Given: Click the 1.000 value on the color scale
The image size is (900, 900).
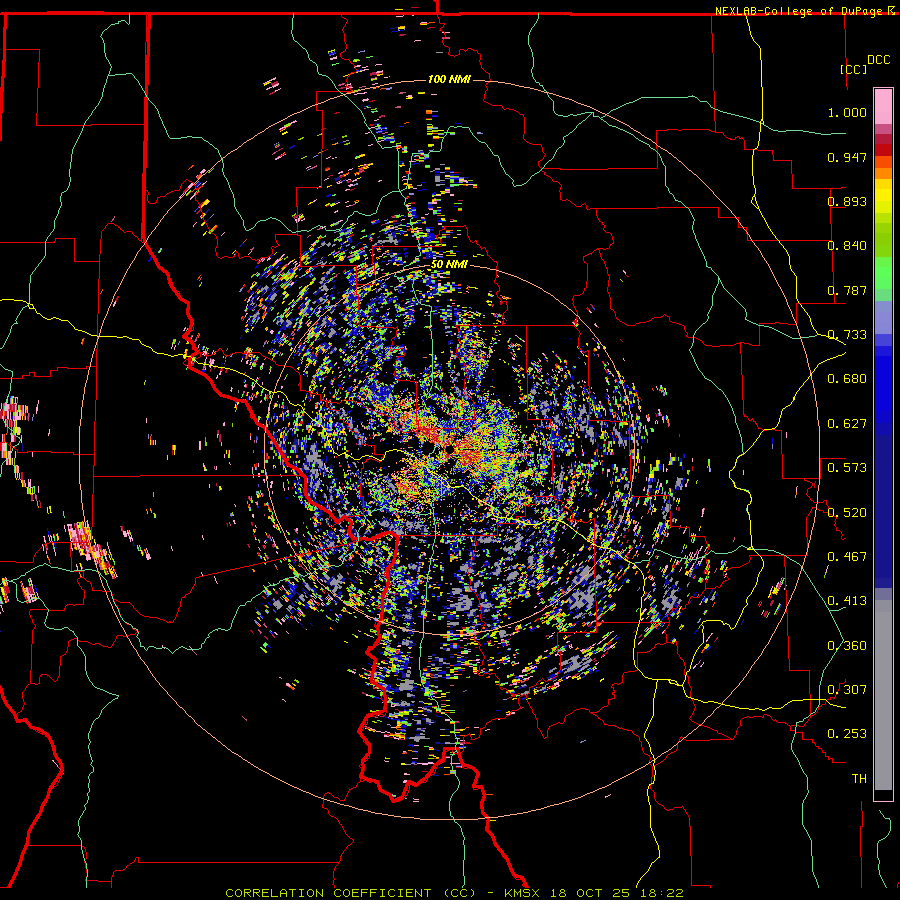Looking at the screenshot, I should click(847, 112).
